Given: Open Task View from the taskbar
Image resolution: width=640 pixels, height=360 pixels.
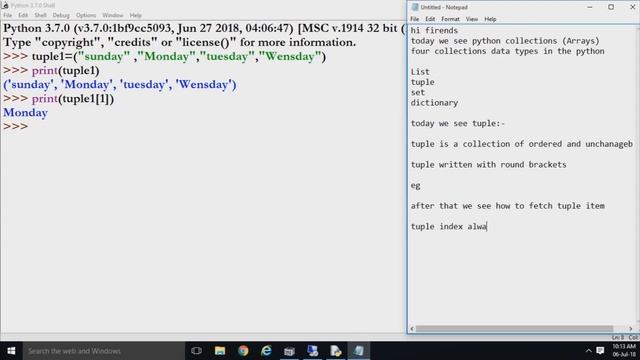Looking at the screenshot, I should [x=196, y=351].
